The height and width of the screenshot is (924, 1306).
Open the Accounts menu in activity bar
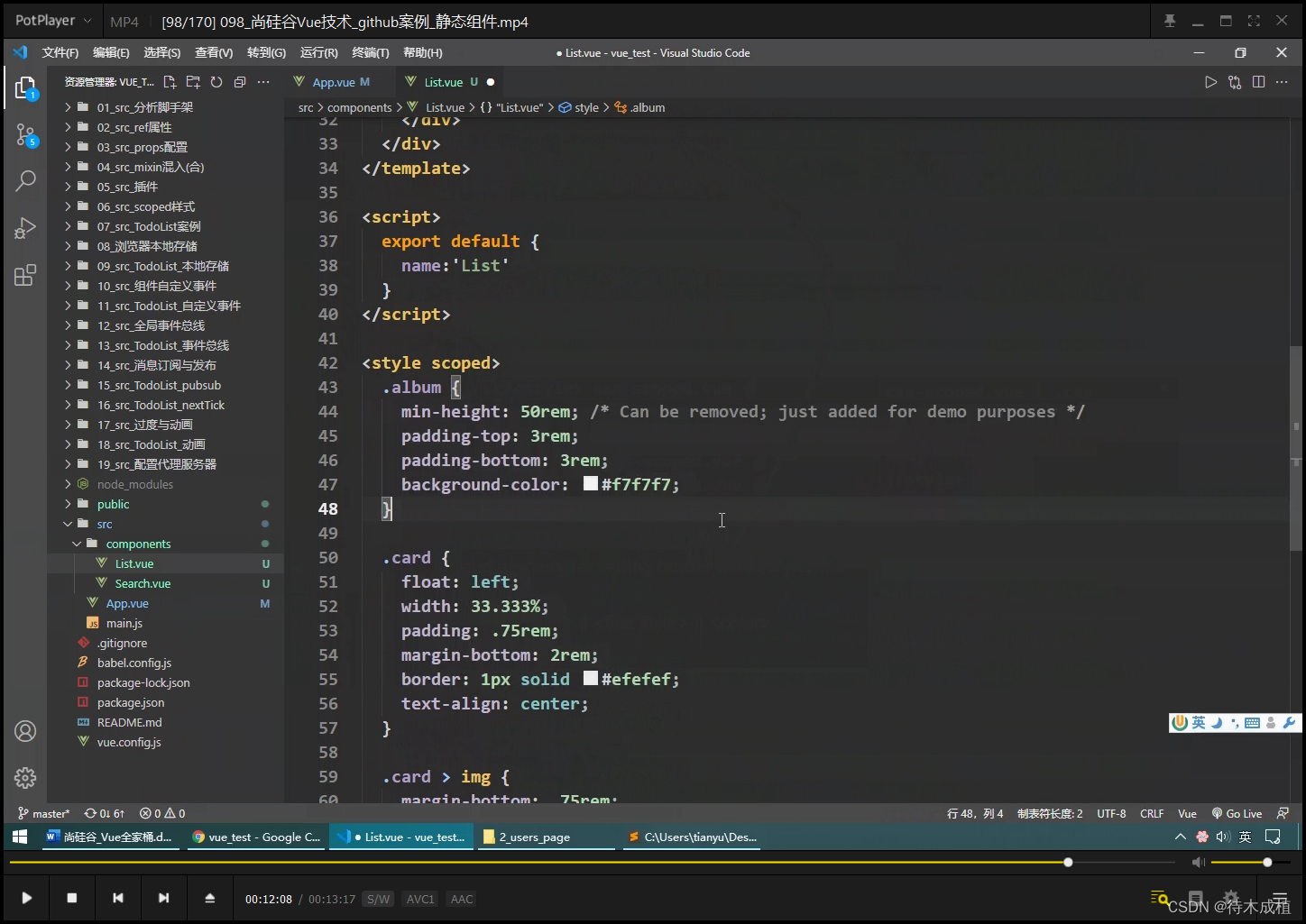tap(25, 731)
